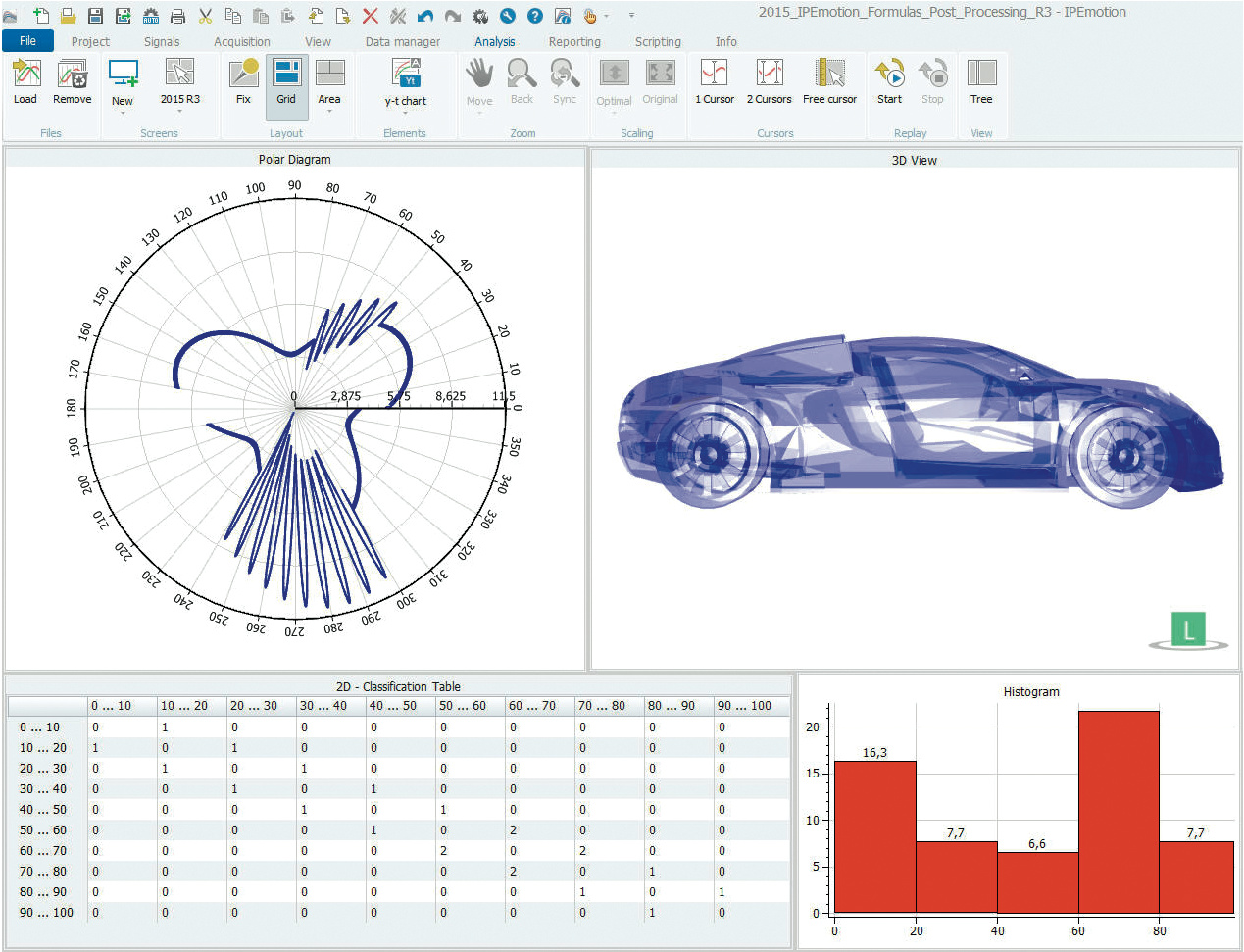Expand the New screen dropdown

click(123, 112)
